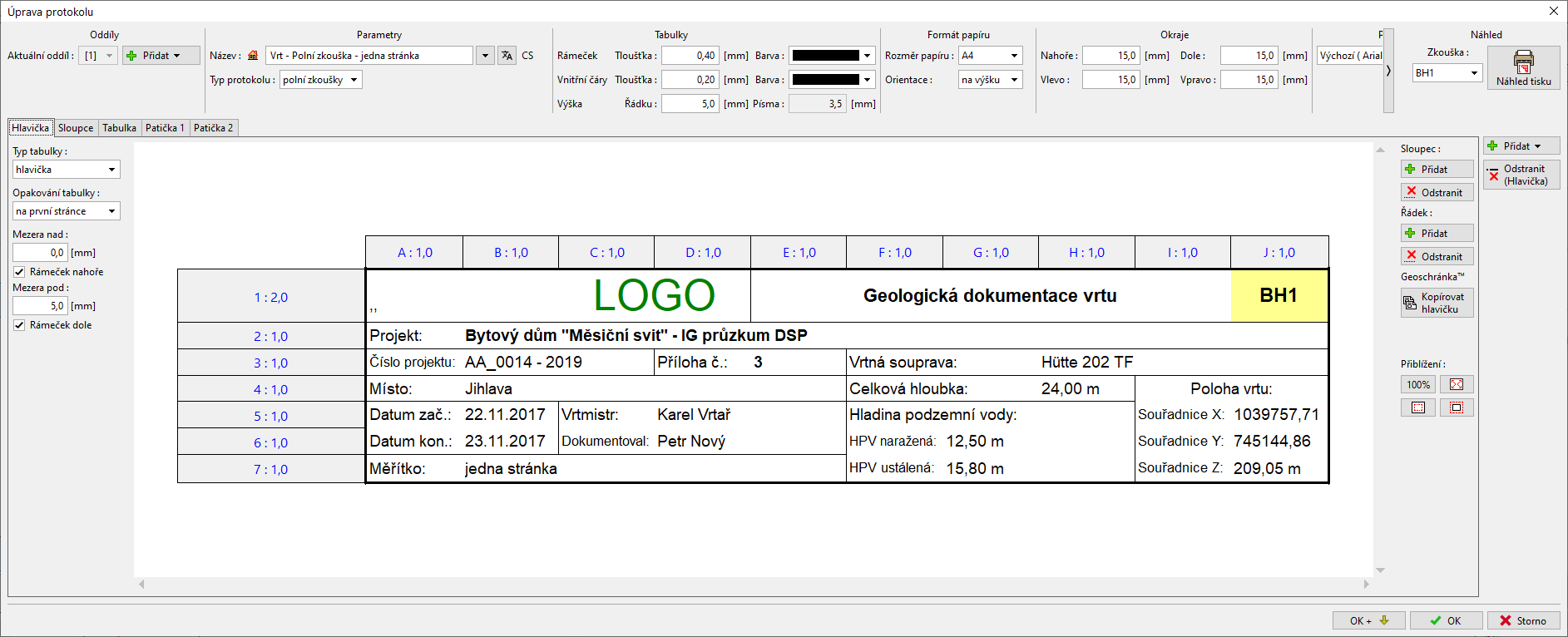
Task: Click the preview scroll-down arrow
Action: click(x=1381, y=570)
